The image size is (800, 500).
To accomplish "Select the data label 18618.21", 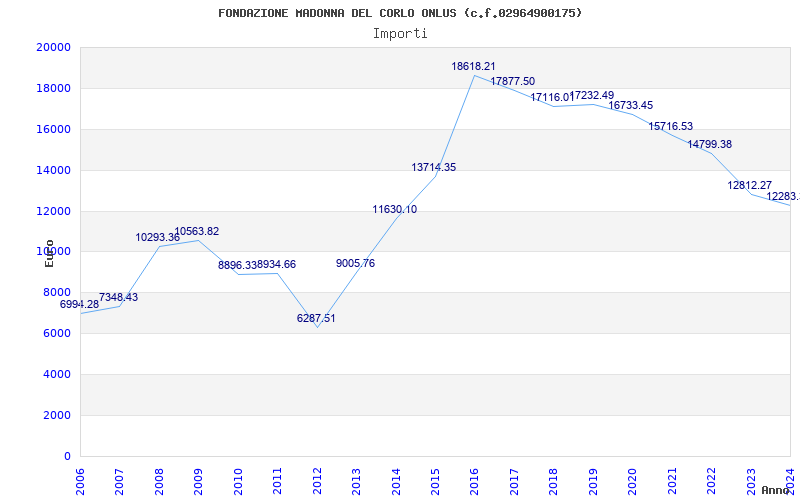I will [473, 66].
